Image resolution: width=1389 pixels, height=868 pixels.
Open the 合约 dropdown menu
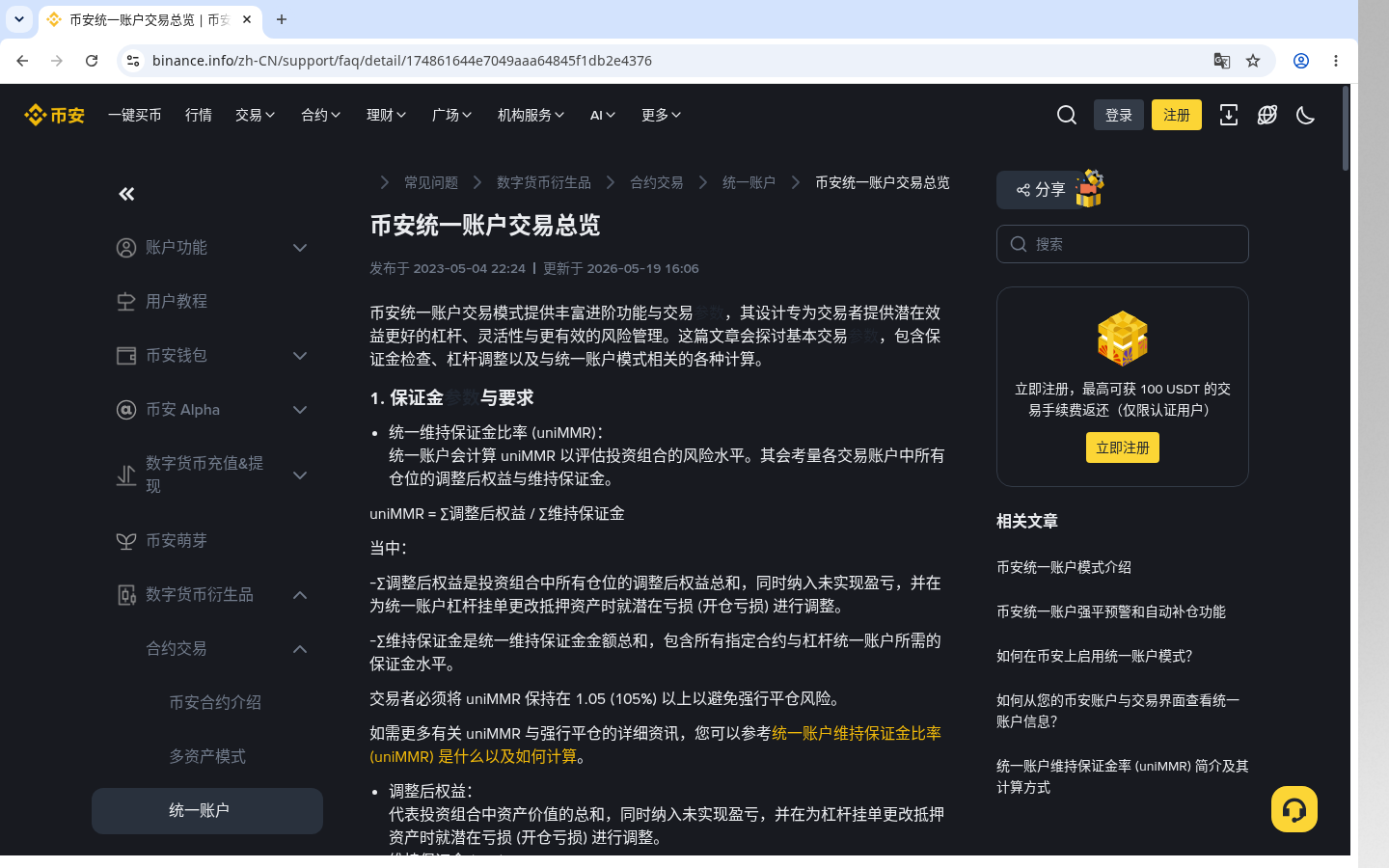[x=321, y=115]
